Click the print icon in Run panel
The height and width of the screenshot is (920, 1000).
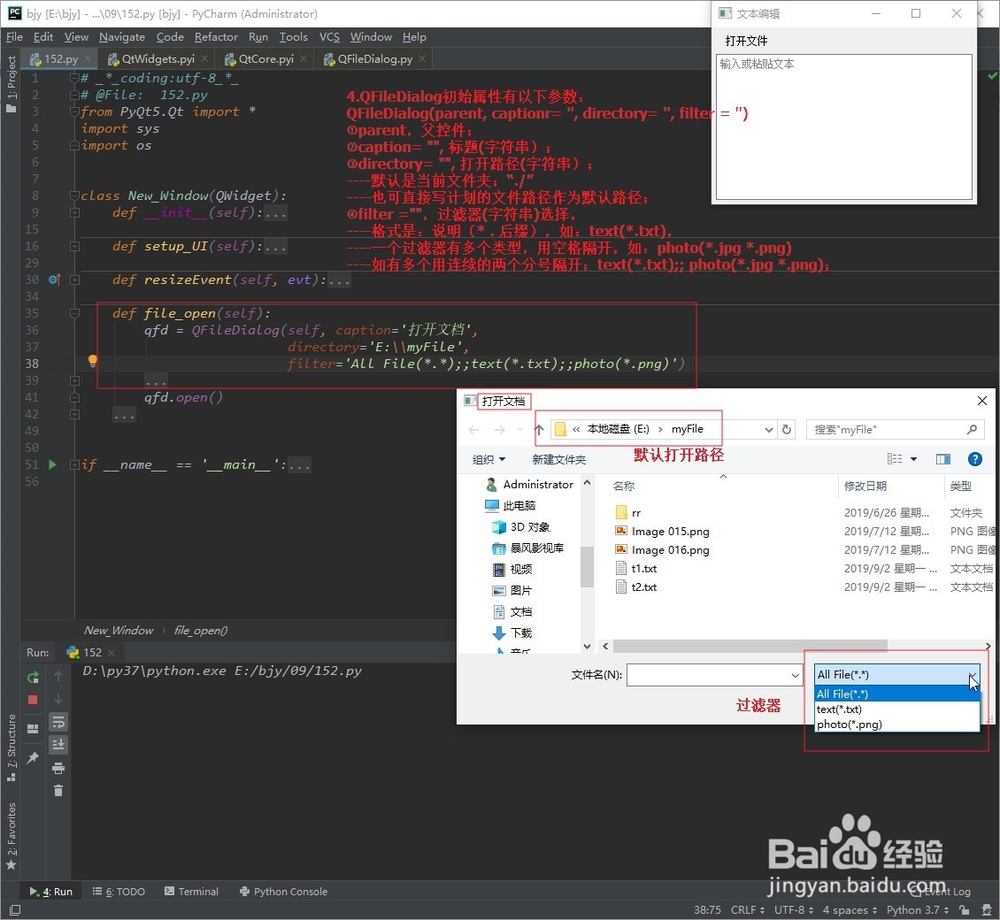58,768
